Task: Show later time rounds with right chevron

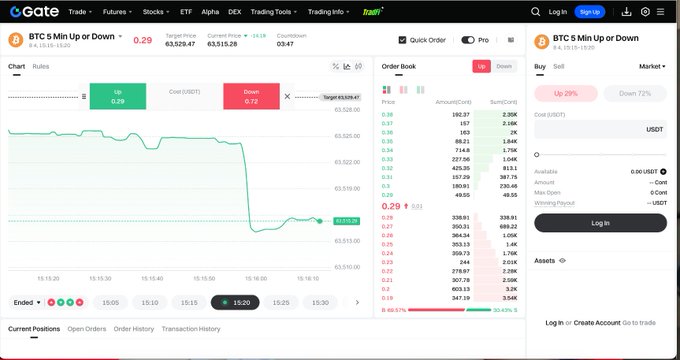Action: point(357,302)
